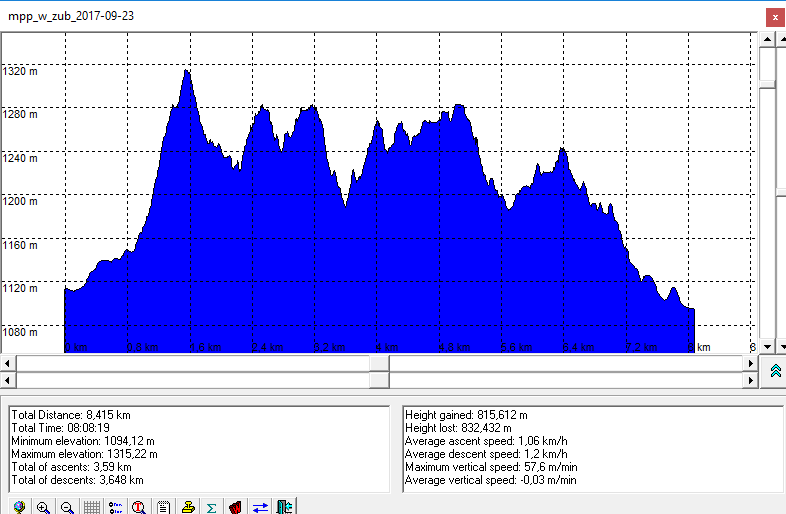
Task: Open the list options icon in toolbar
Action: click(115, 506)
